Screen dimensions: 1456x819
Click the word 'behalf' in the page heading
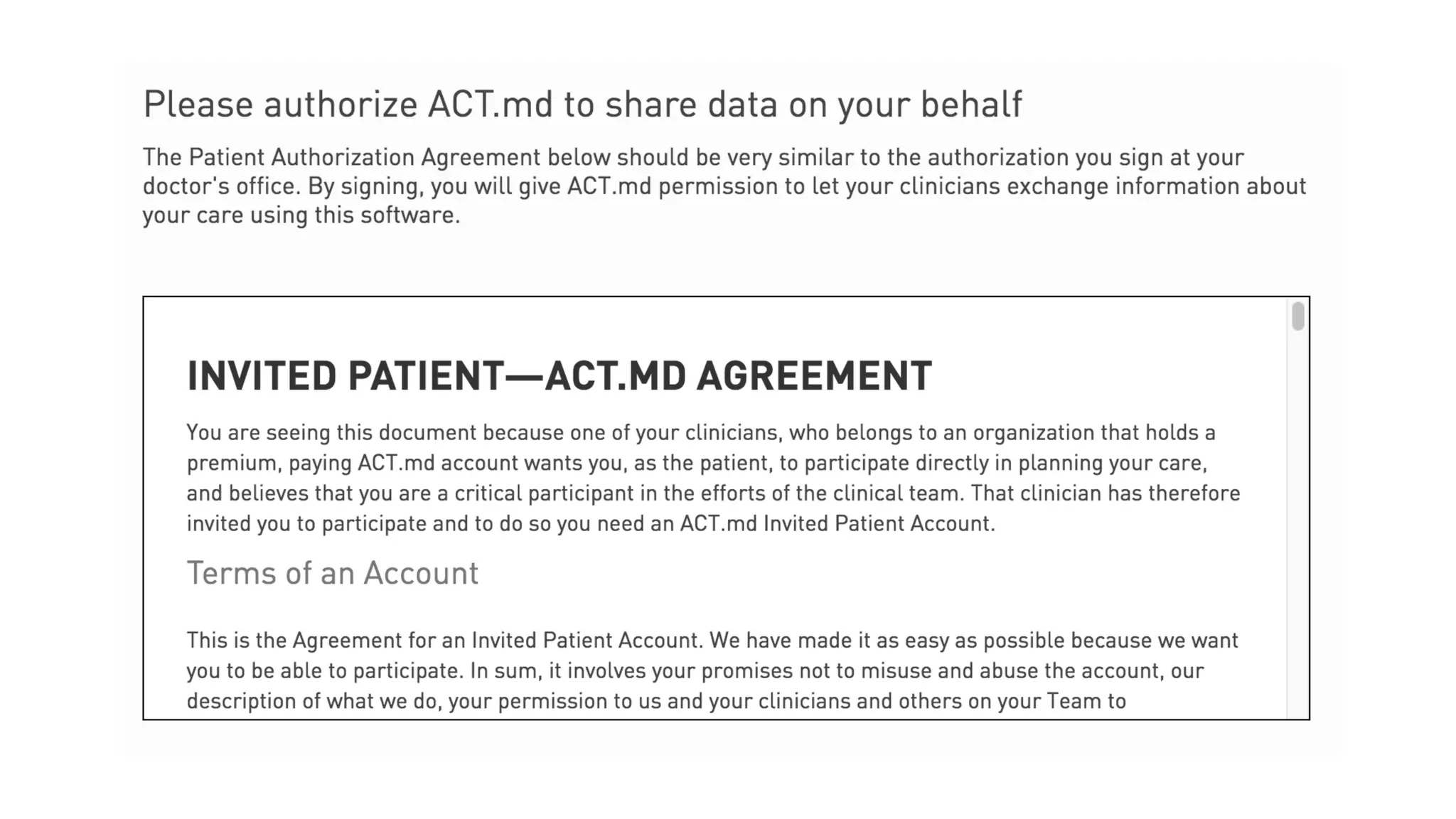coord(971,105)
